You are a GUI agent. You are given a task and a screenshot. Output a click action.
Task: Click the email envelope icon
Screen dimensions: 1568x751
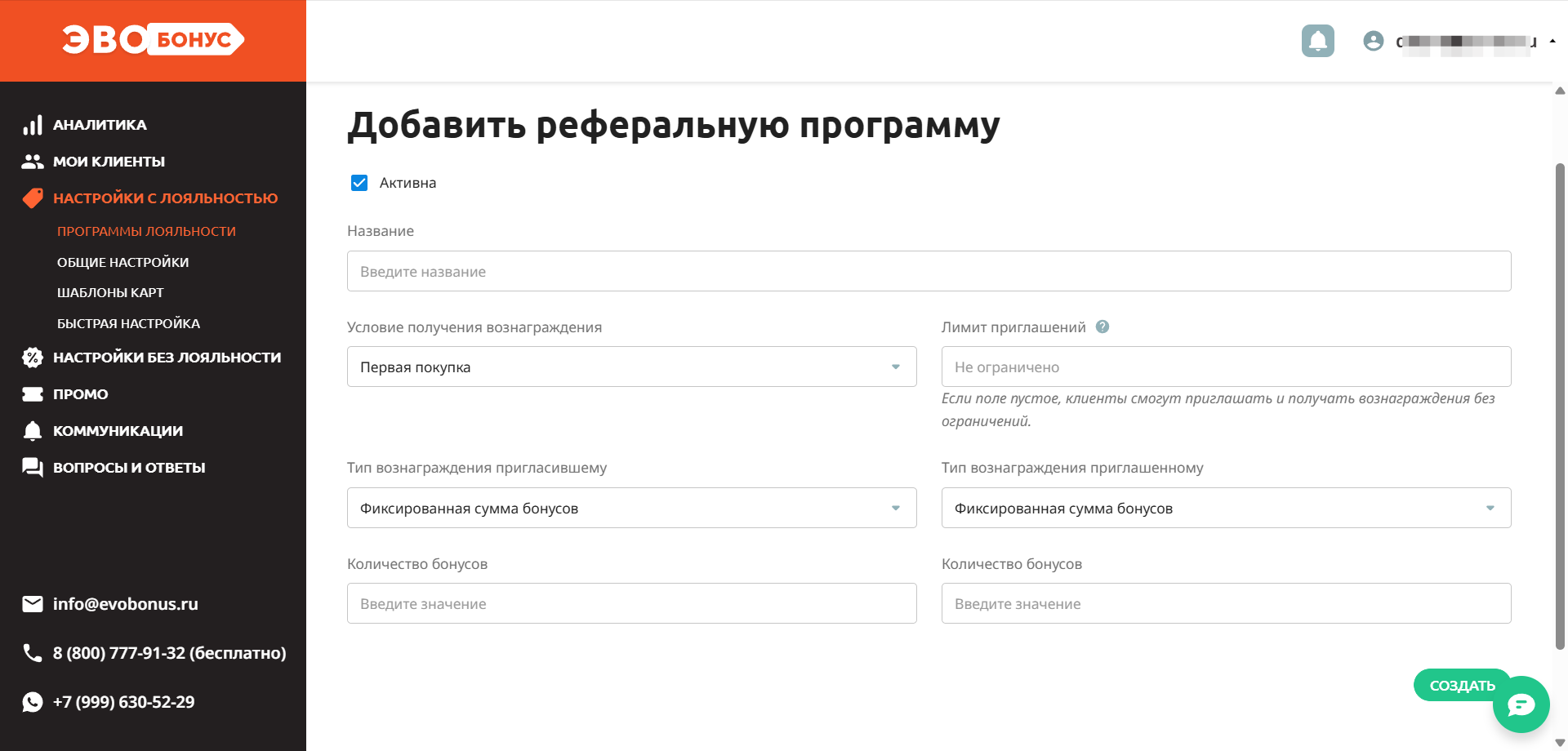[33, 604]
